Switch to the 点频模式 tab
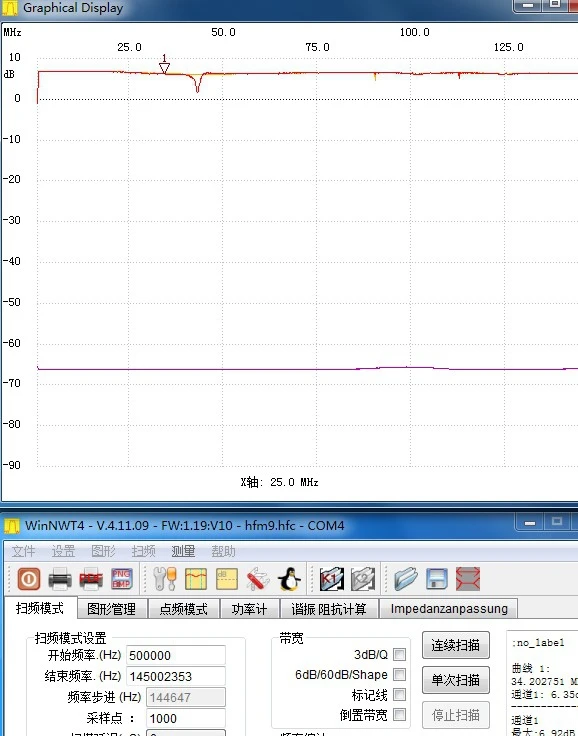578x736 pixels. 184,609
